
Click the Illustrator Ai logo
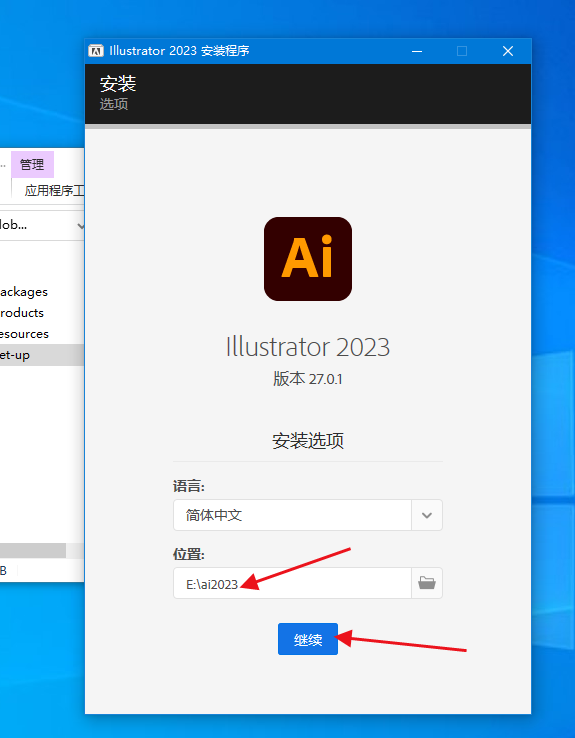point(308,259)
